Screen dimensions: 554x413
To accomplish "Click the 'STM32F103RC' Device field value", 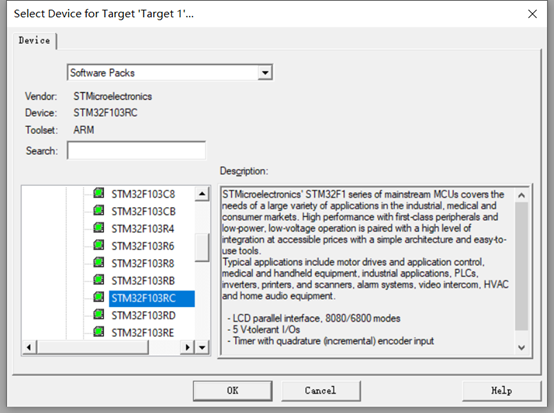I will pos(105,113).
